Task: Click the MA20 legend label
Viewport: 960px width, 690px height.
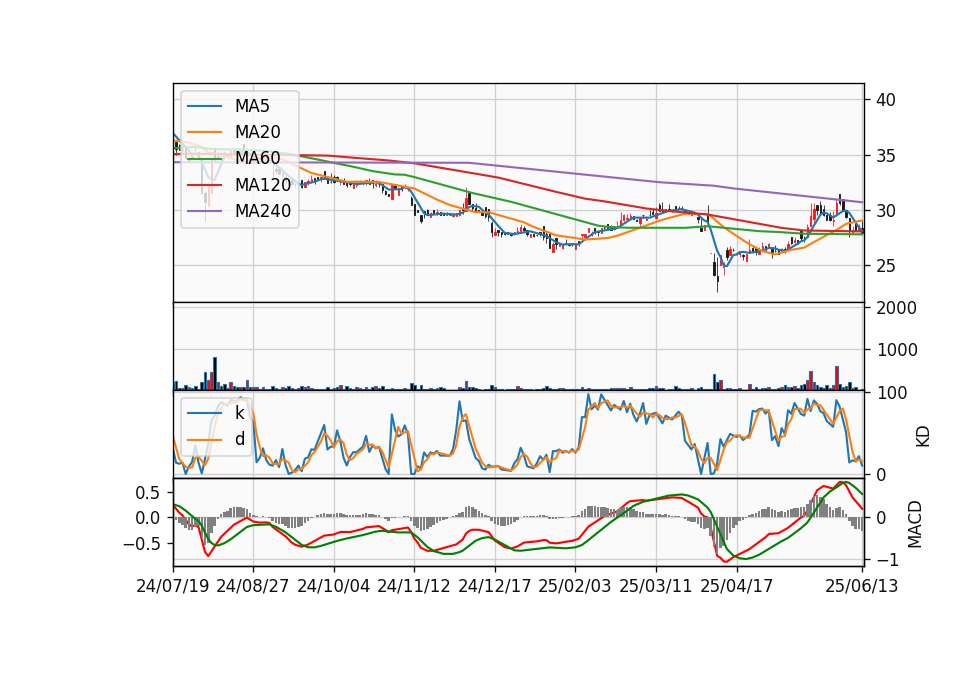Action: (257, 132)
